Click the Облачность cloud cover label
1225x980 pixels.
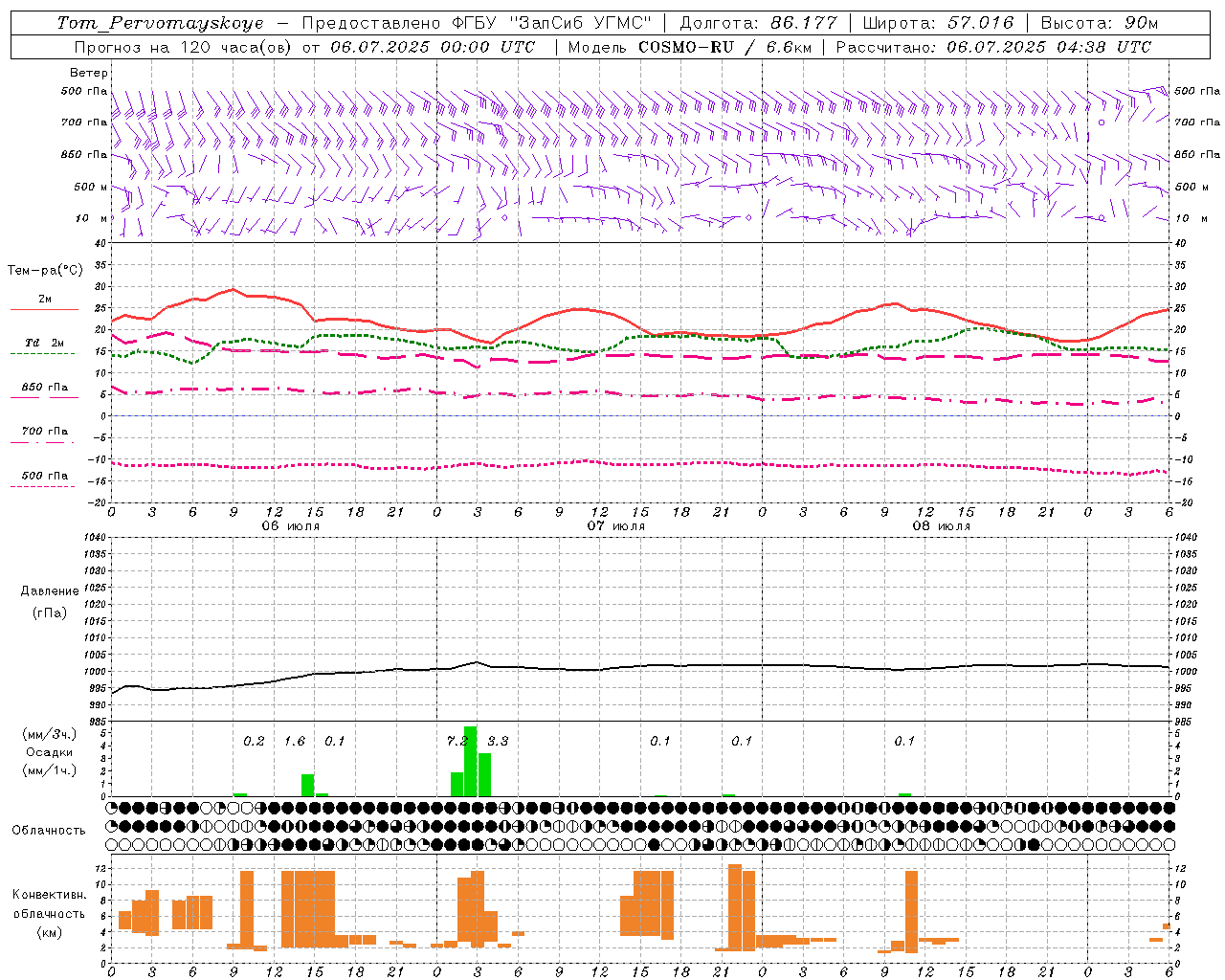coord(49,830)
